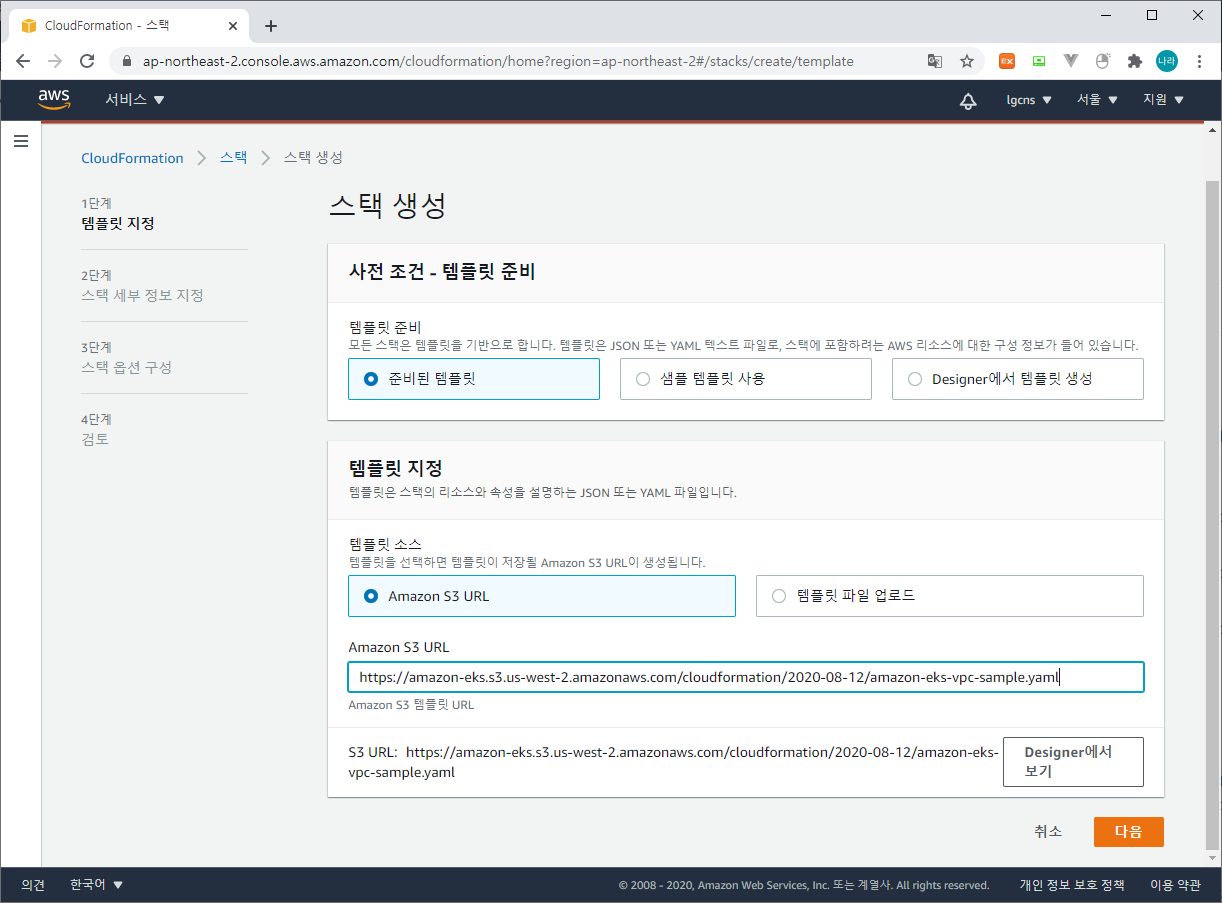1222x903 pixels.
Task: Open the 한국어 language selector
Action: pos(96,885)
